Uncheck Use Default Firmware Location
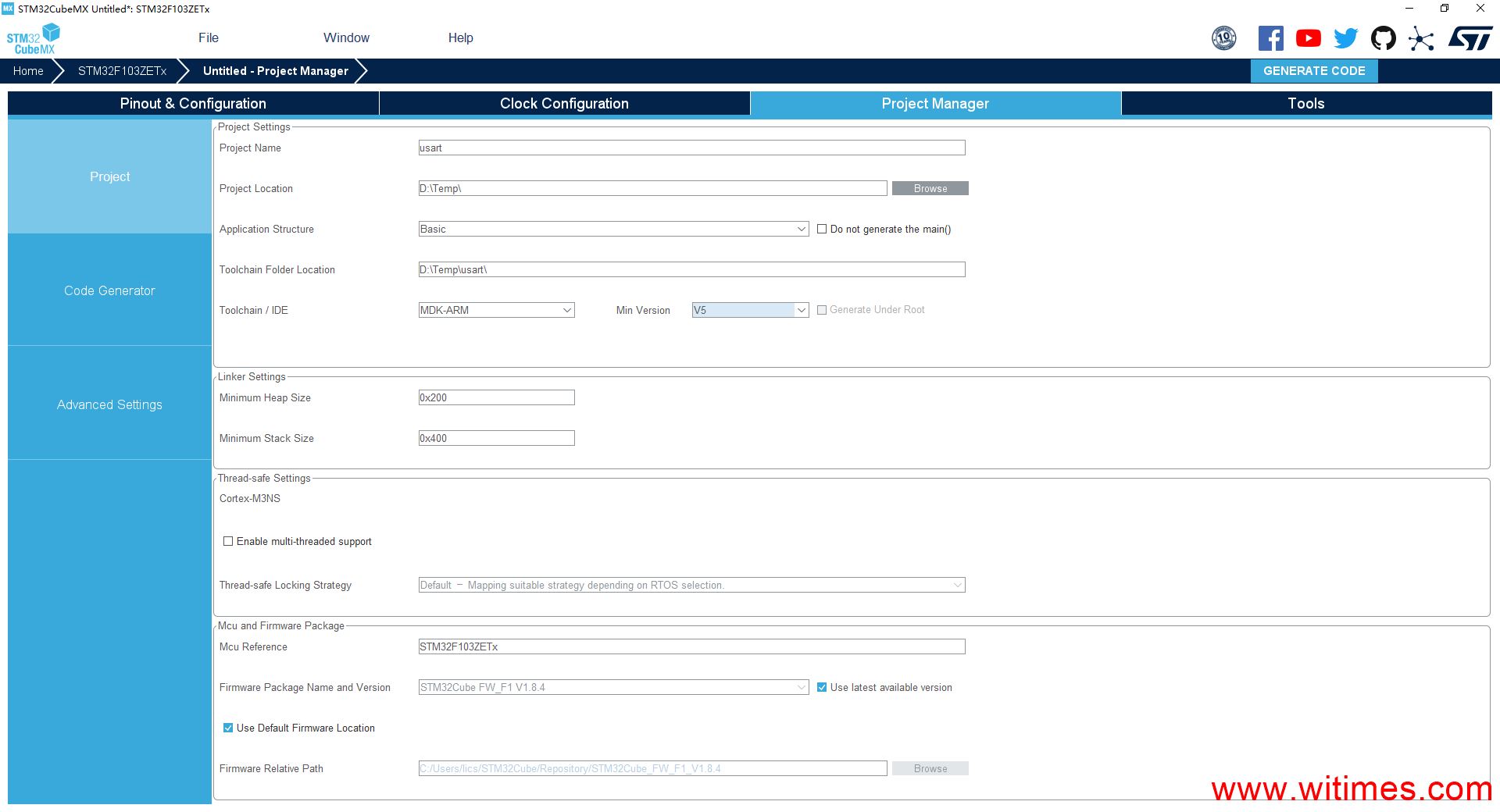Screen dimensions: 1500x812 click(228, 728)
